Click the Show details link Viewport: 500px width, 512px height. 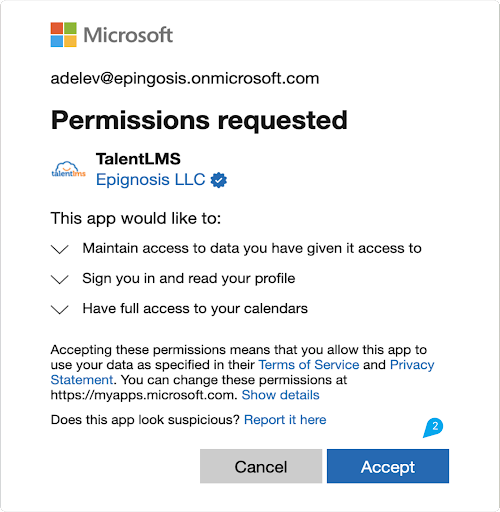(280, 395)
